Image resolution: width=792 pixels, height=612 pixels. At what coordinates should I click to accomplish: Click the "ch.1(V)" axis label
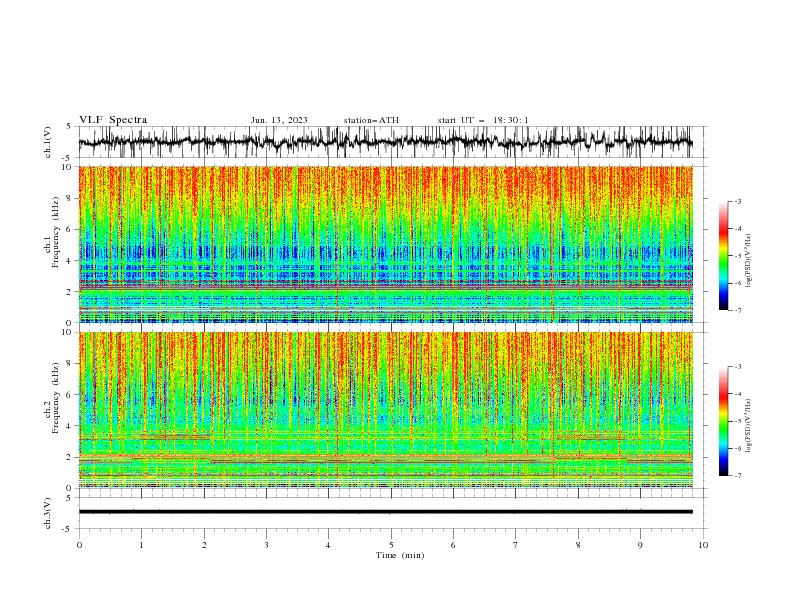coord(48,142)
